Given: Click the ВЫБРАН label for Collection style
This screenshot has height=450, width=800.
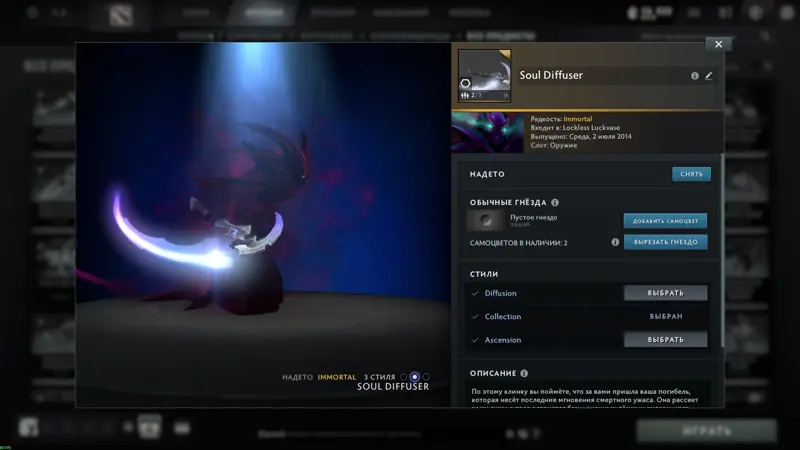Looking at the screenshot, I should tap(666, 316).
